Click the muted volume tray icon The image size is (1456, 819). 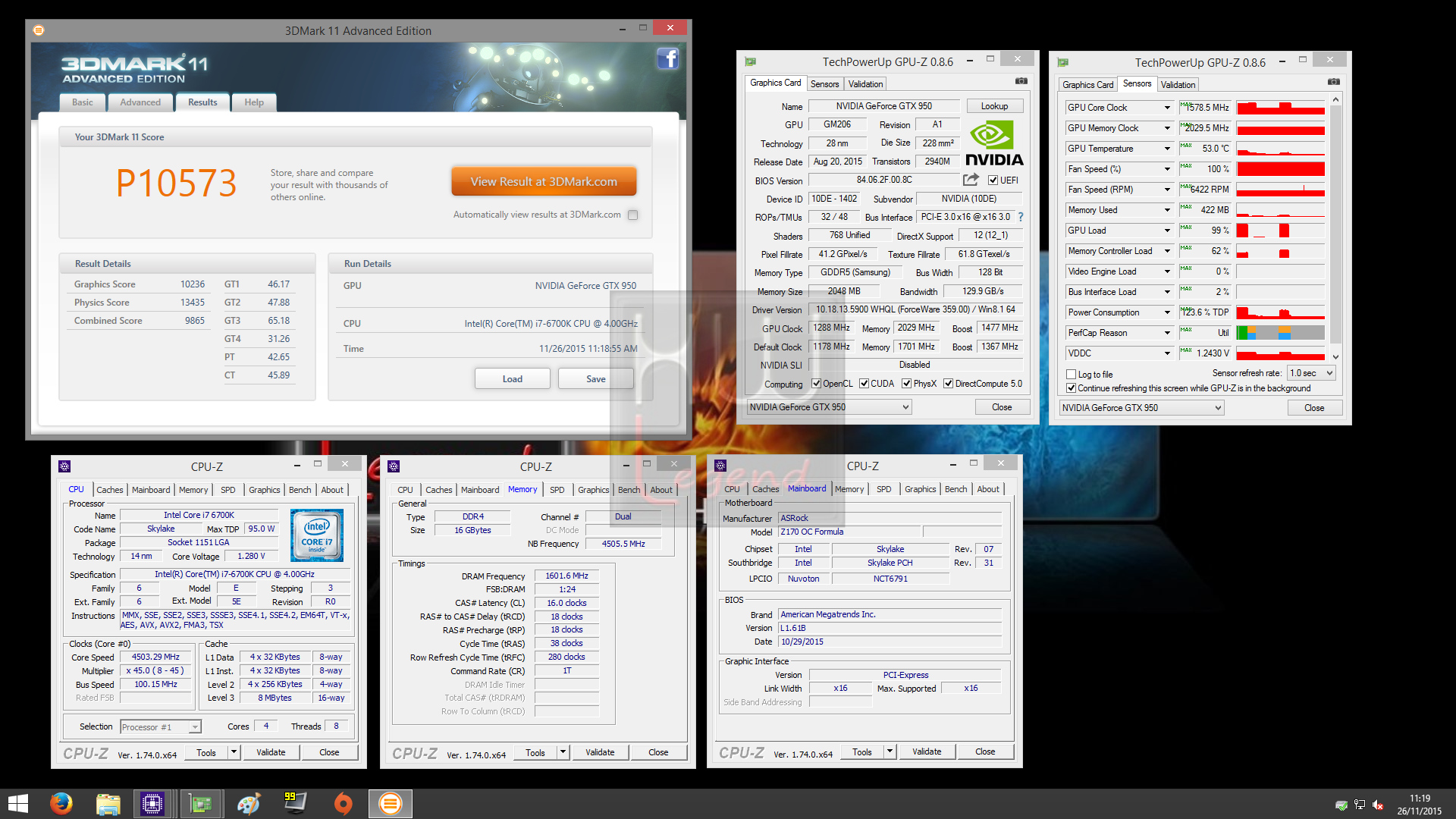[x=1378, y=805]
